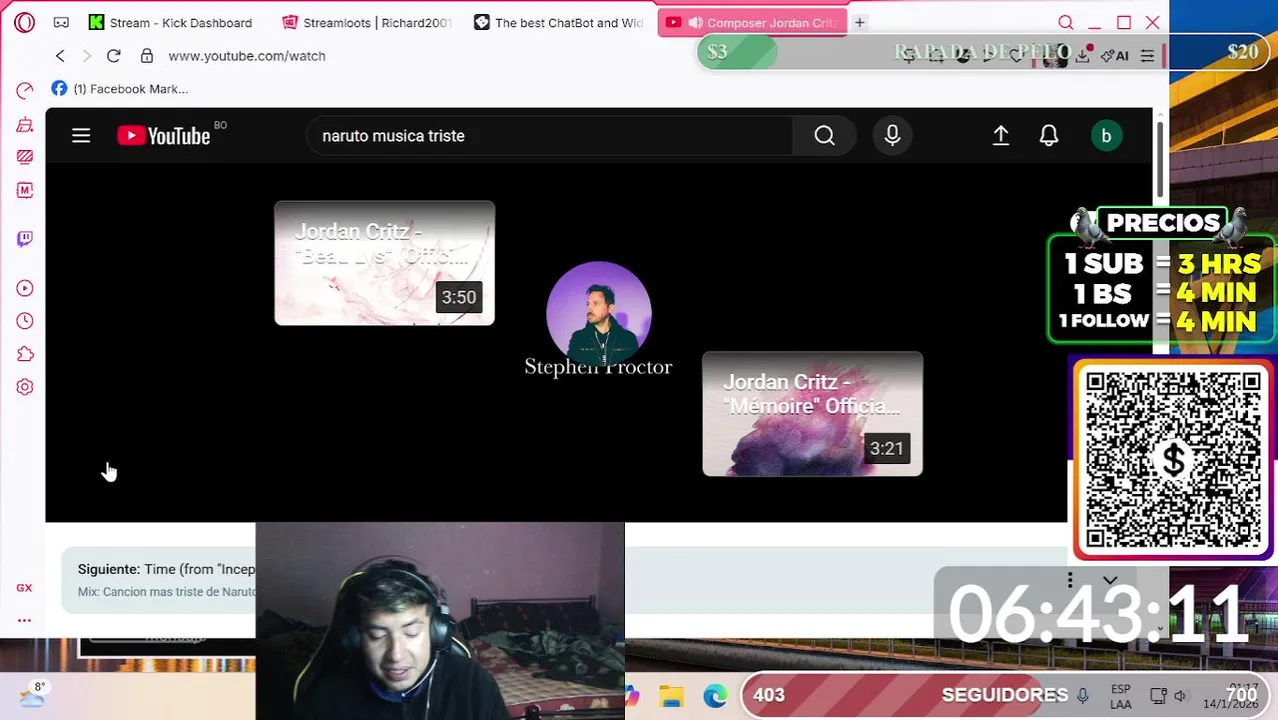
Task: Start voice search with the microphone icon
Action: 892,136
